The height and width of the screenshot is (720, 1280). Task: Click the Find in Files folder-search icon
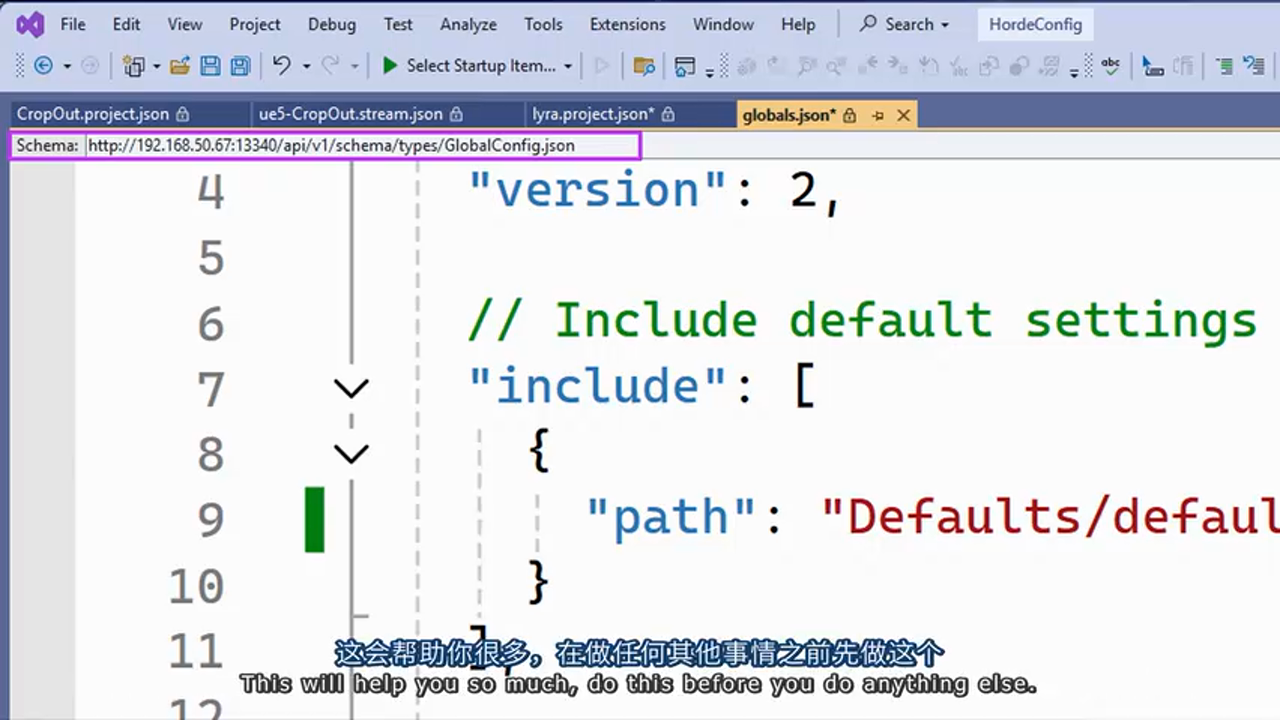coord(644,66)
